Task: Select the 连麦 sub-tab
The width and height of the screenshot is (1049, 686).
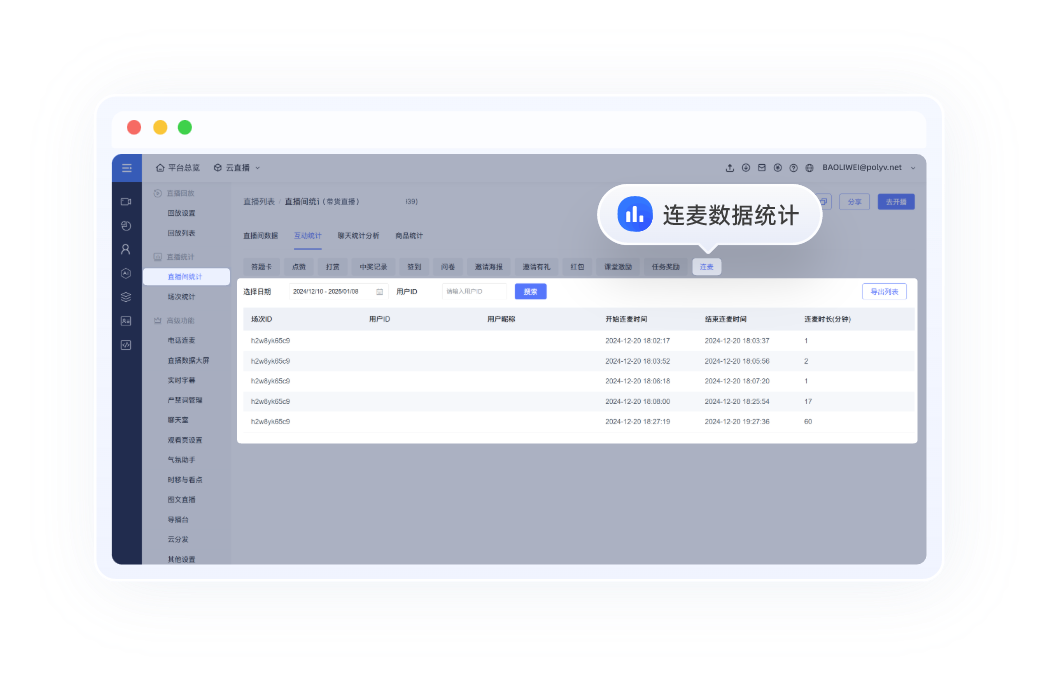Action: [x=706, y=267]
